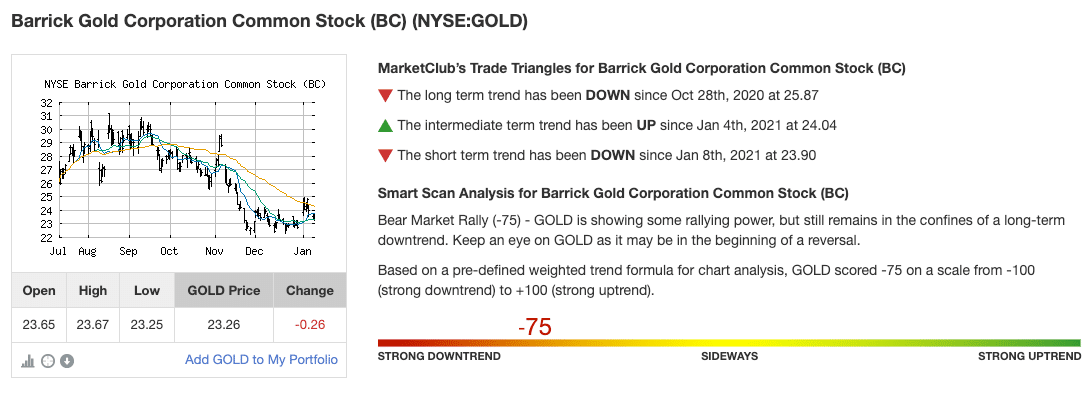Screen dimensions: 1090x394
Task: Click the High column header
Action: [92, 290]
